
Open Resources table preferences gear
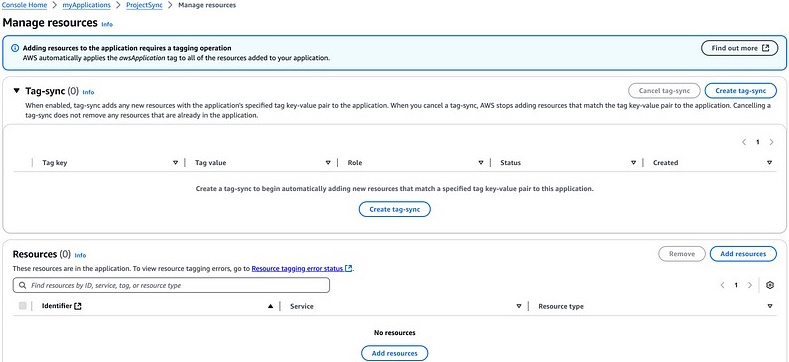[x=769, y=285]
